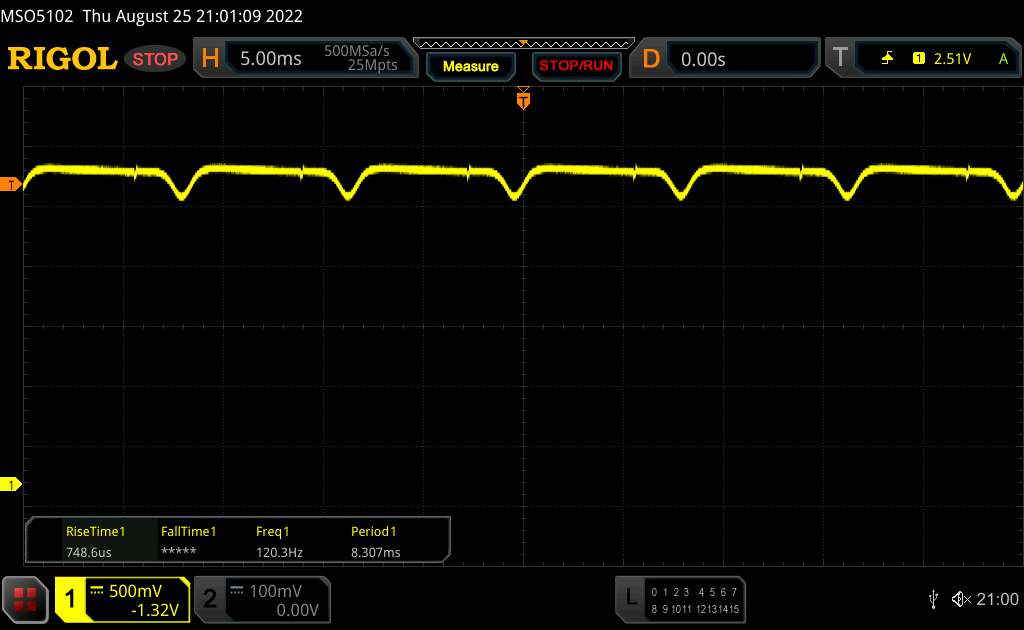Screen dimensions: 1024x630
Task: Toggle channel 2 button
Action: [x=210, y=599]
